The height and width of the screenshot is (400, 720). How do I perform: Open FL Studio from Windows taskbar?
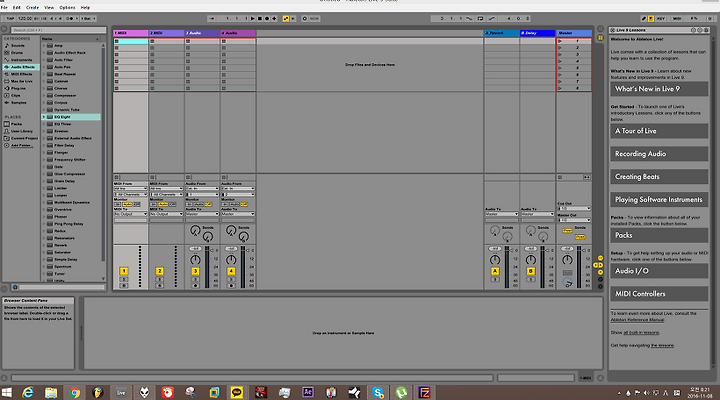coord(97,393)
